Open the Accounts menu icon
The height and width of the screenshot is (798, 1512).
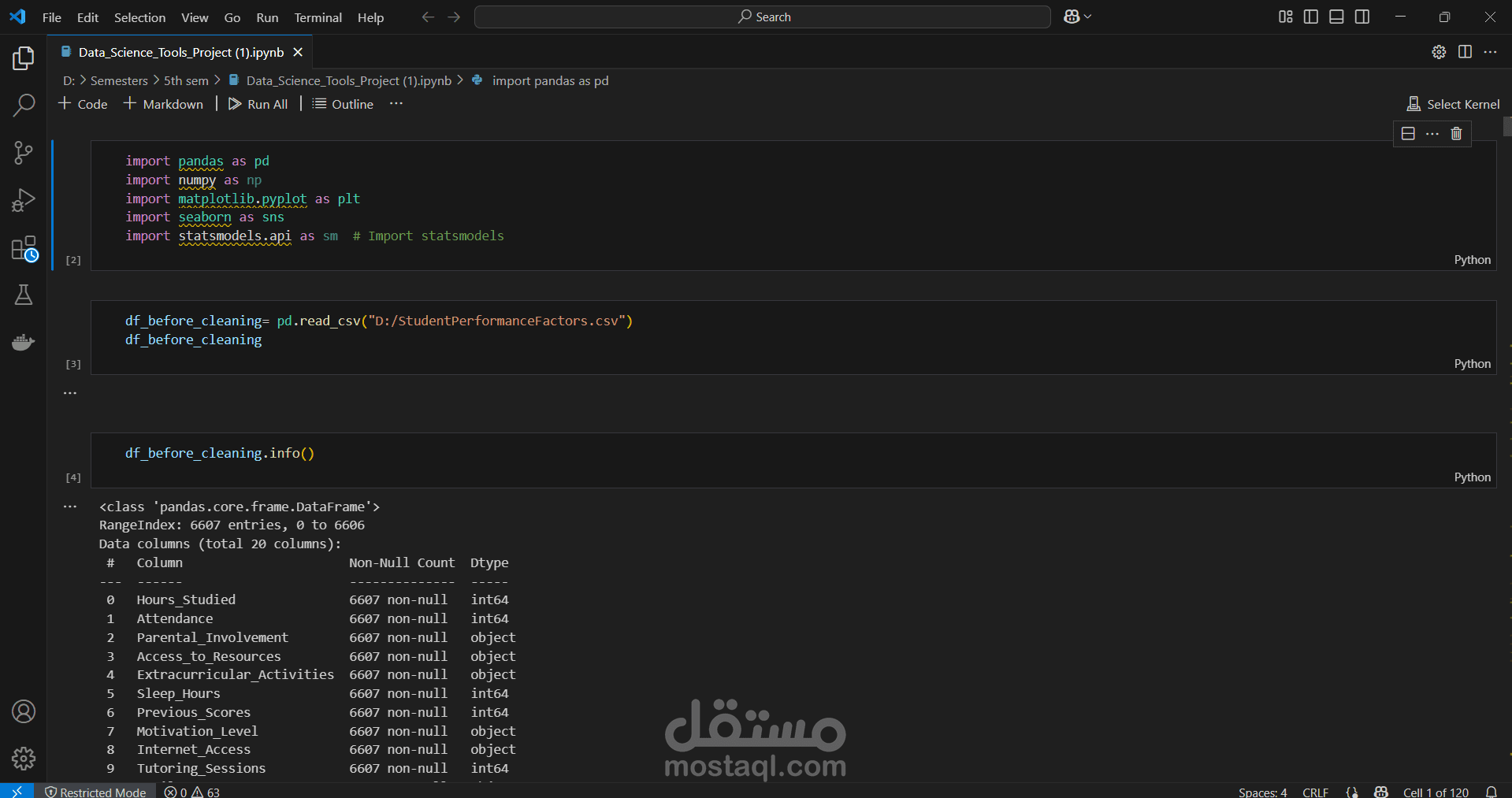(24, 711)
